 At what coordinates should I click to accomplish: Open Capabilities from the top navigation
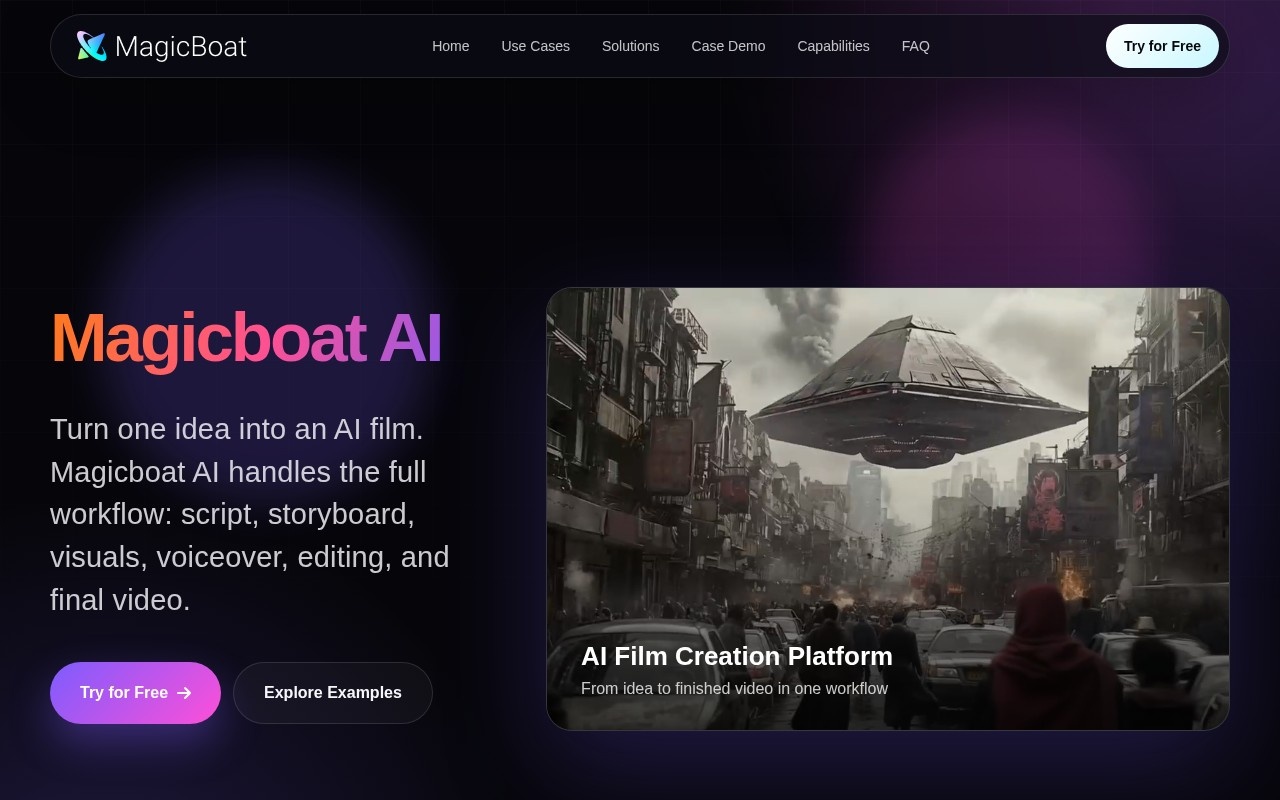(x=833, y=46)
